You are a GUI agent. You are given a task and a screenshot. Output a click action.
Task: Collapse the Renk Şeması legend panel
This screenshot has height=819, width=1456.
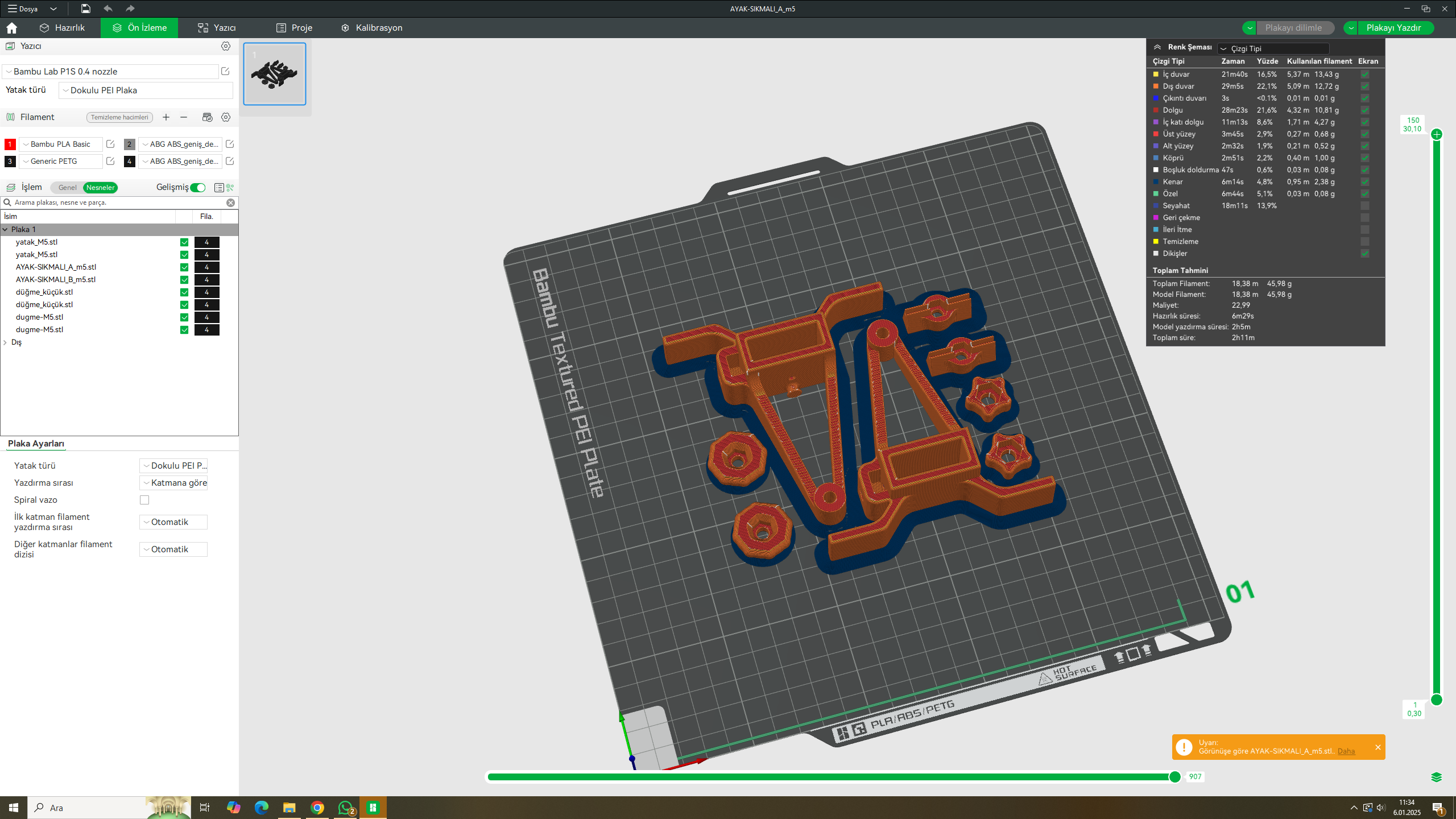pyautogui.click(x=1157, y=47)
